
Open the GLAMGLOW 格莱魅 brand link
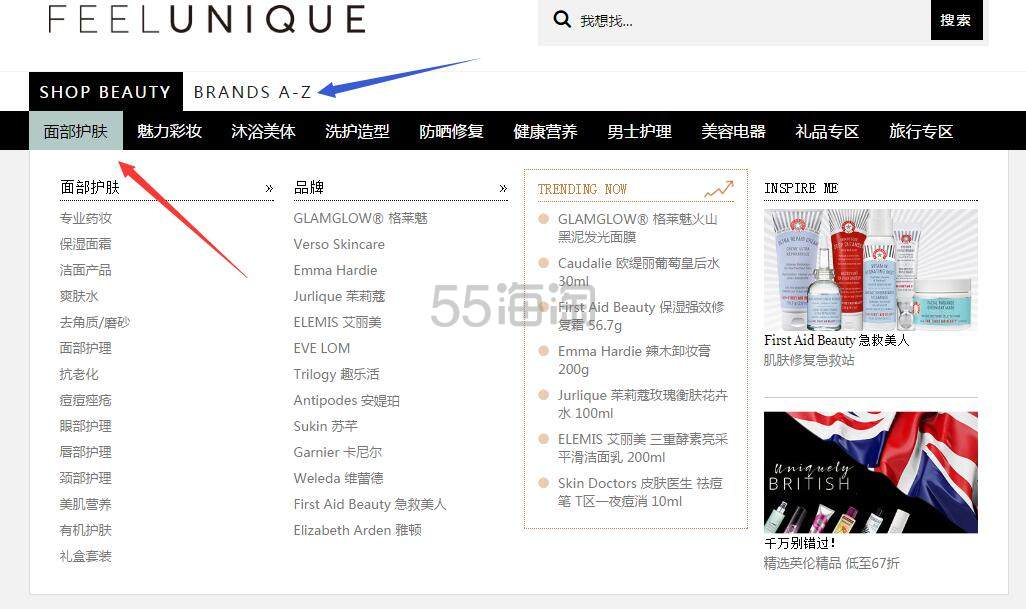coord(361,218)
